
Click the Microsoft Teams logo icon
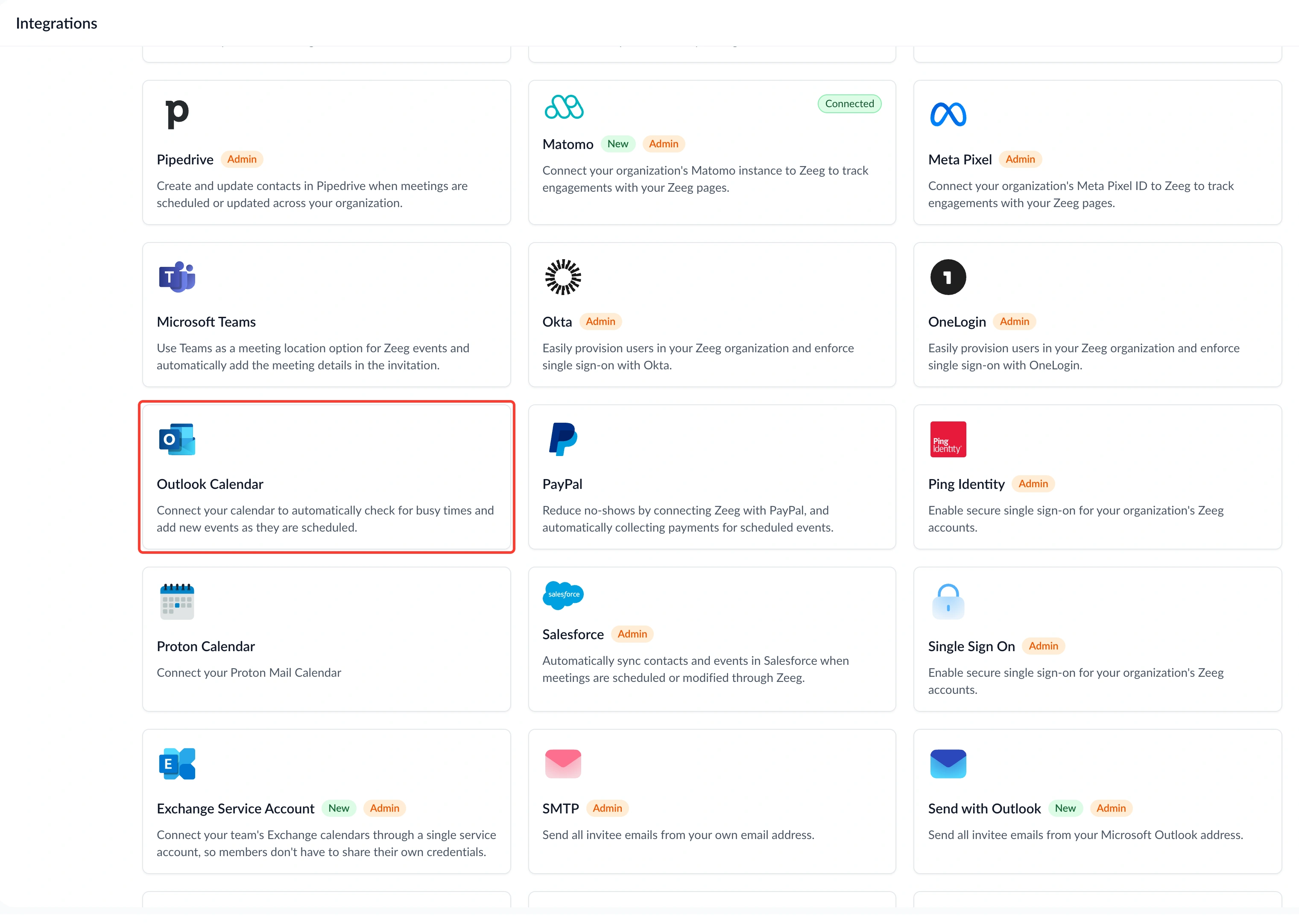pyautogui.click(x=177, y=277)
